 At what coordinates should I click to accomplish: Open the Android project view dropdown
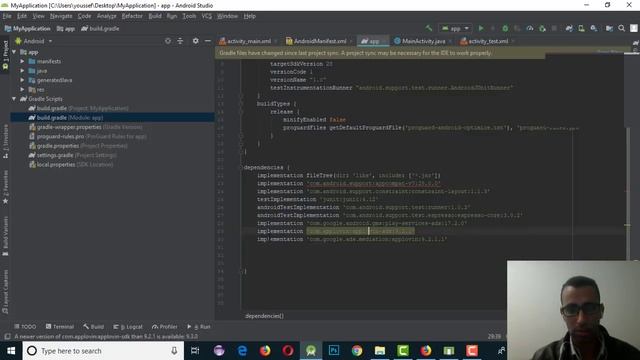pos(34,41)
